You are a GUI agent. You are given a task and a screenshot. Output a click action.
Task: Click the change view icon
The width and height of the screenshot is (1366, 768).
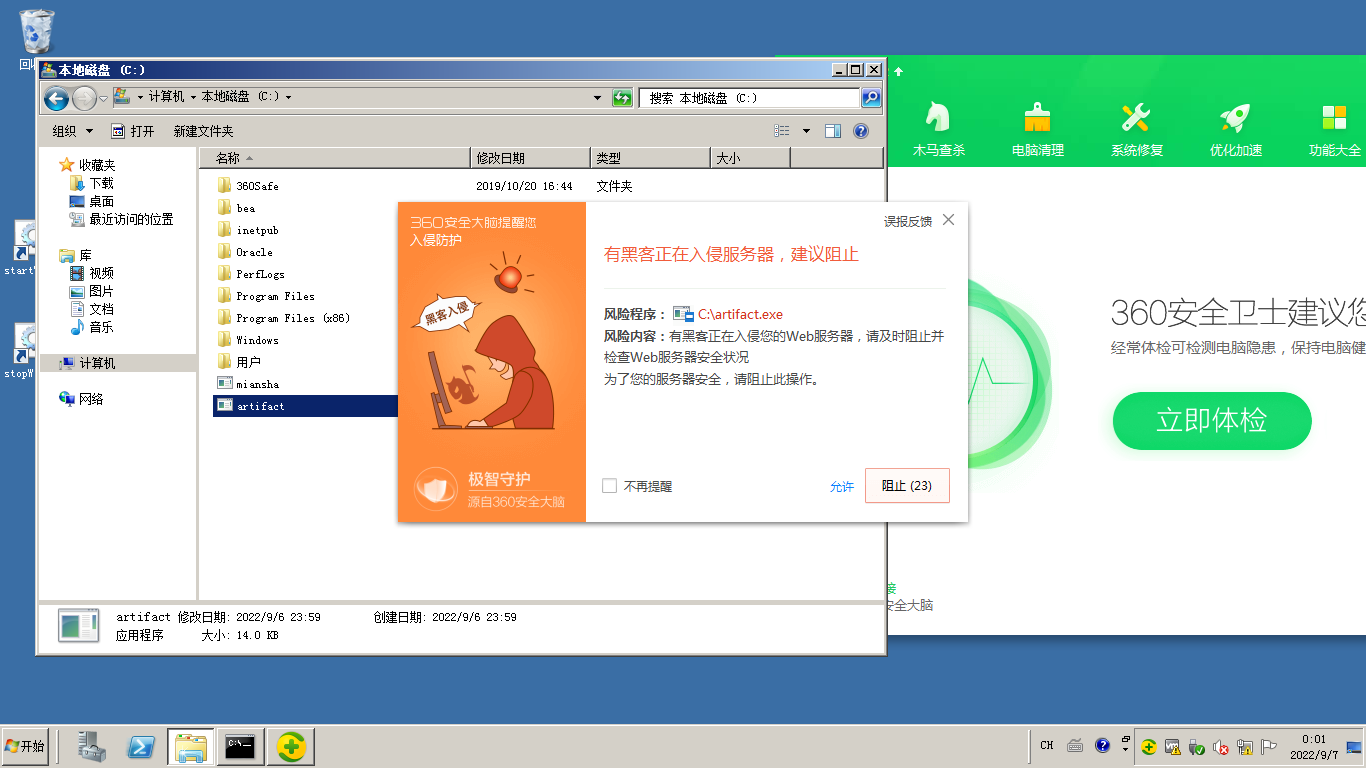point(782,131)
